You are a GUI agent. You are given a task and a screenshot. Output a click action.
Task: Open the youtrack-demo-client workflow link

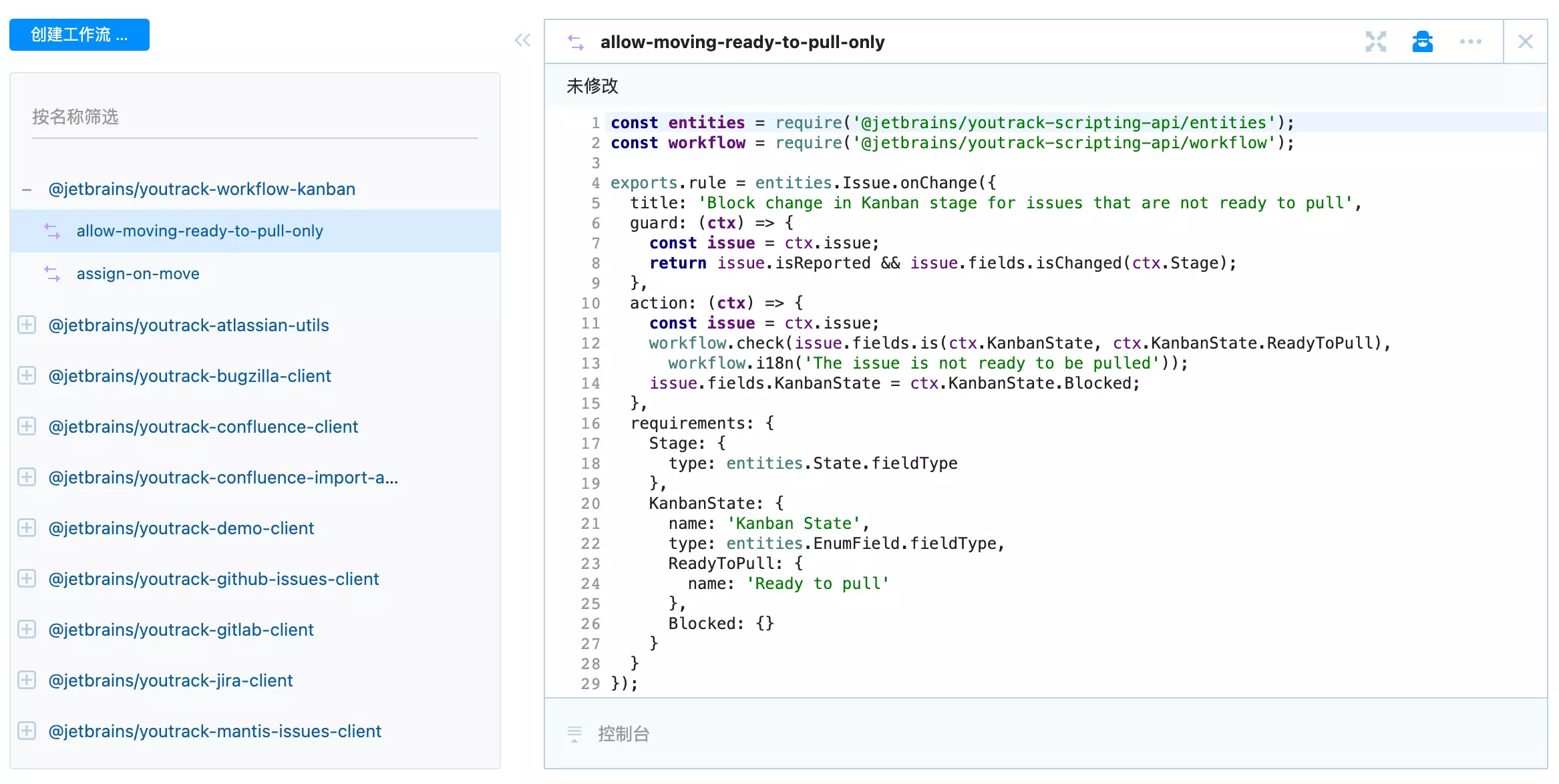pos(181,528)
